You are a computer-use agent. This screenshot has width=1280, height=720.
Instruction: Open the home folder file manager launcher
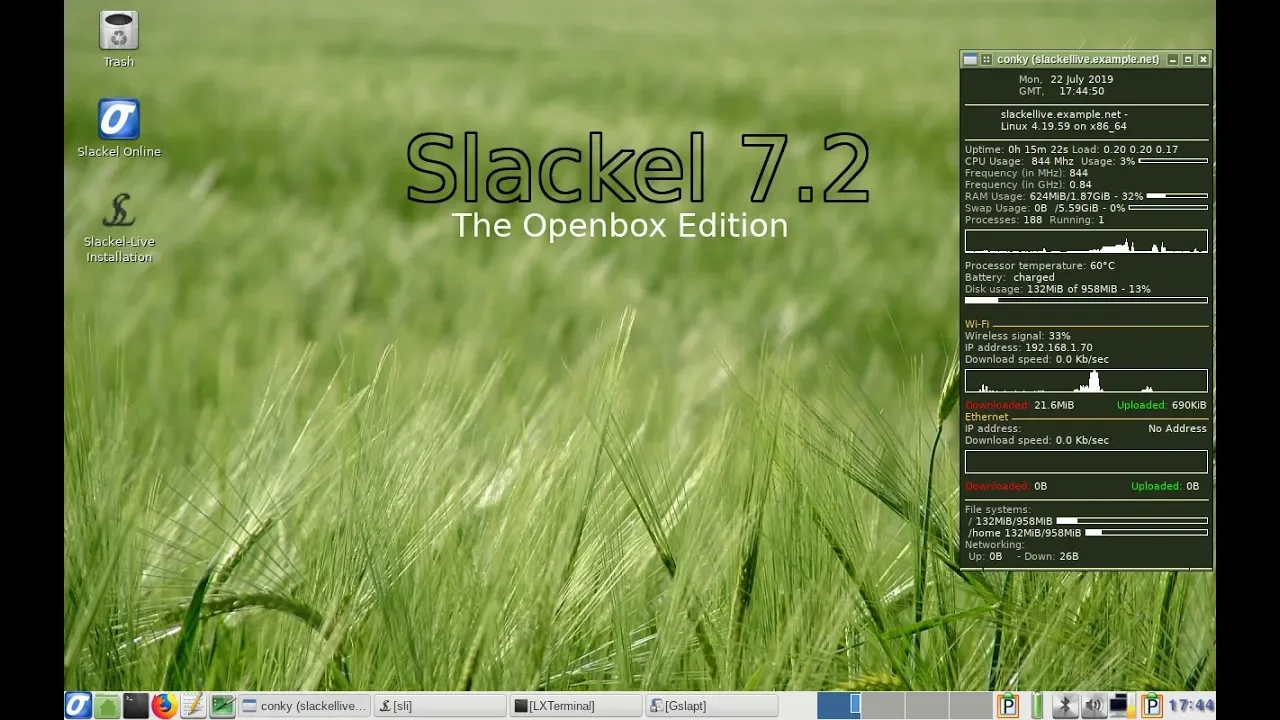tap(107, 706)
